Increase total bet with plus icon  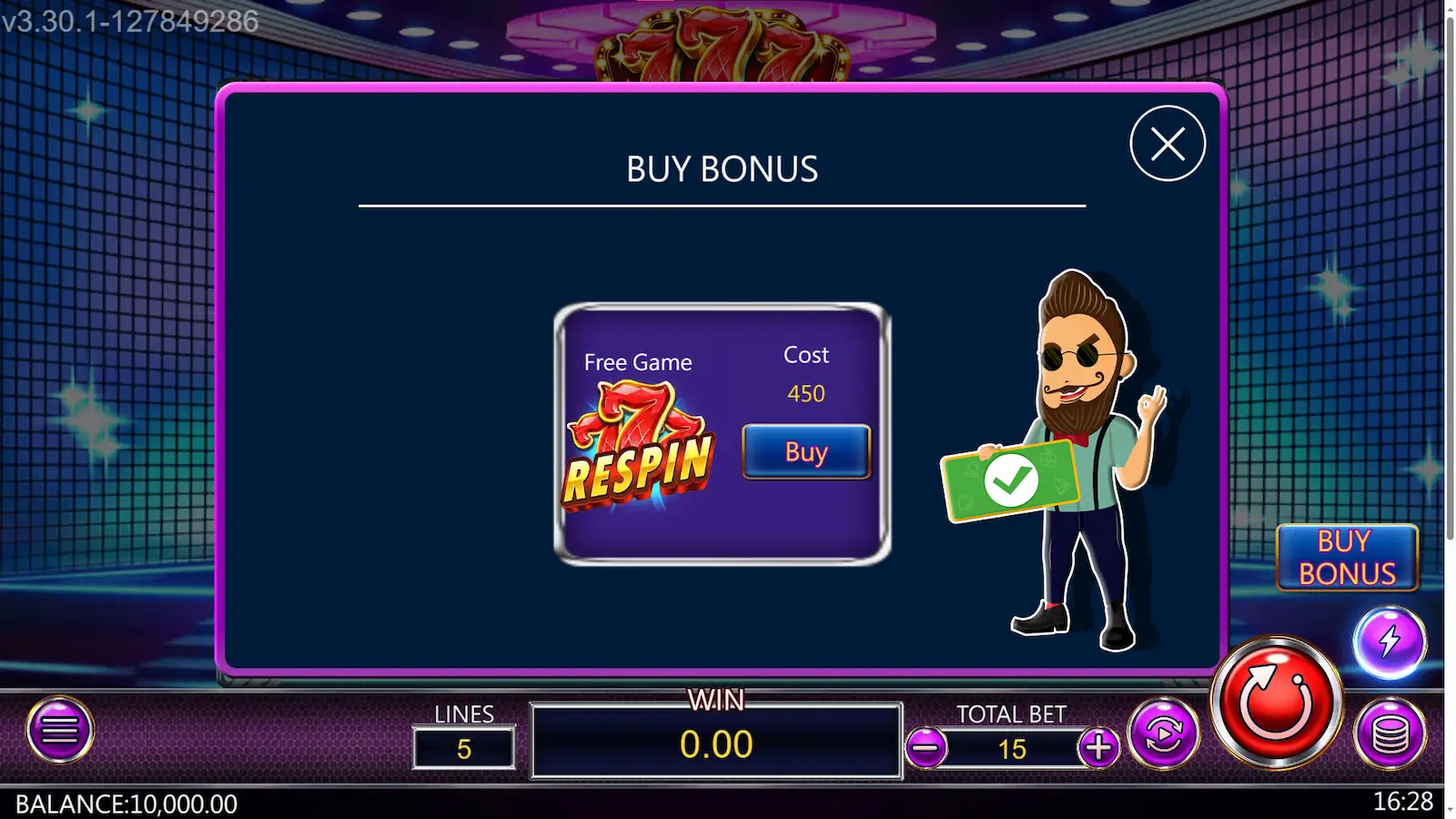coord(1098,748)
